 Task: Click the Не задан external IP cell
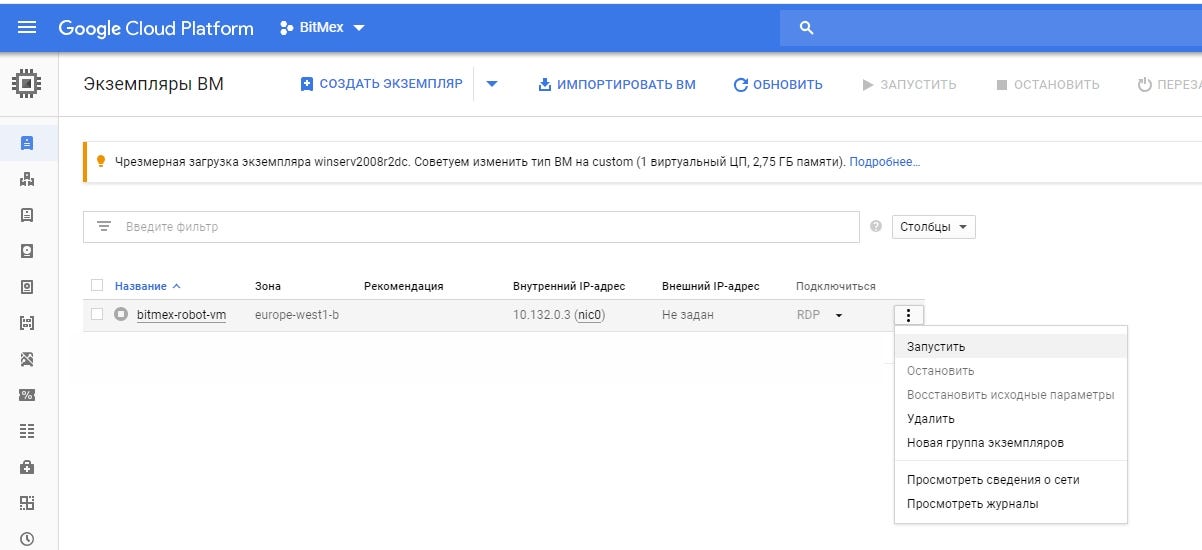[x=688, y=315]
